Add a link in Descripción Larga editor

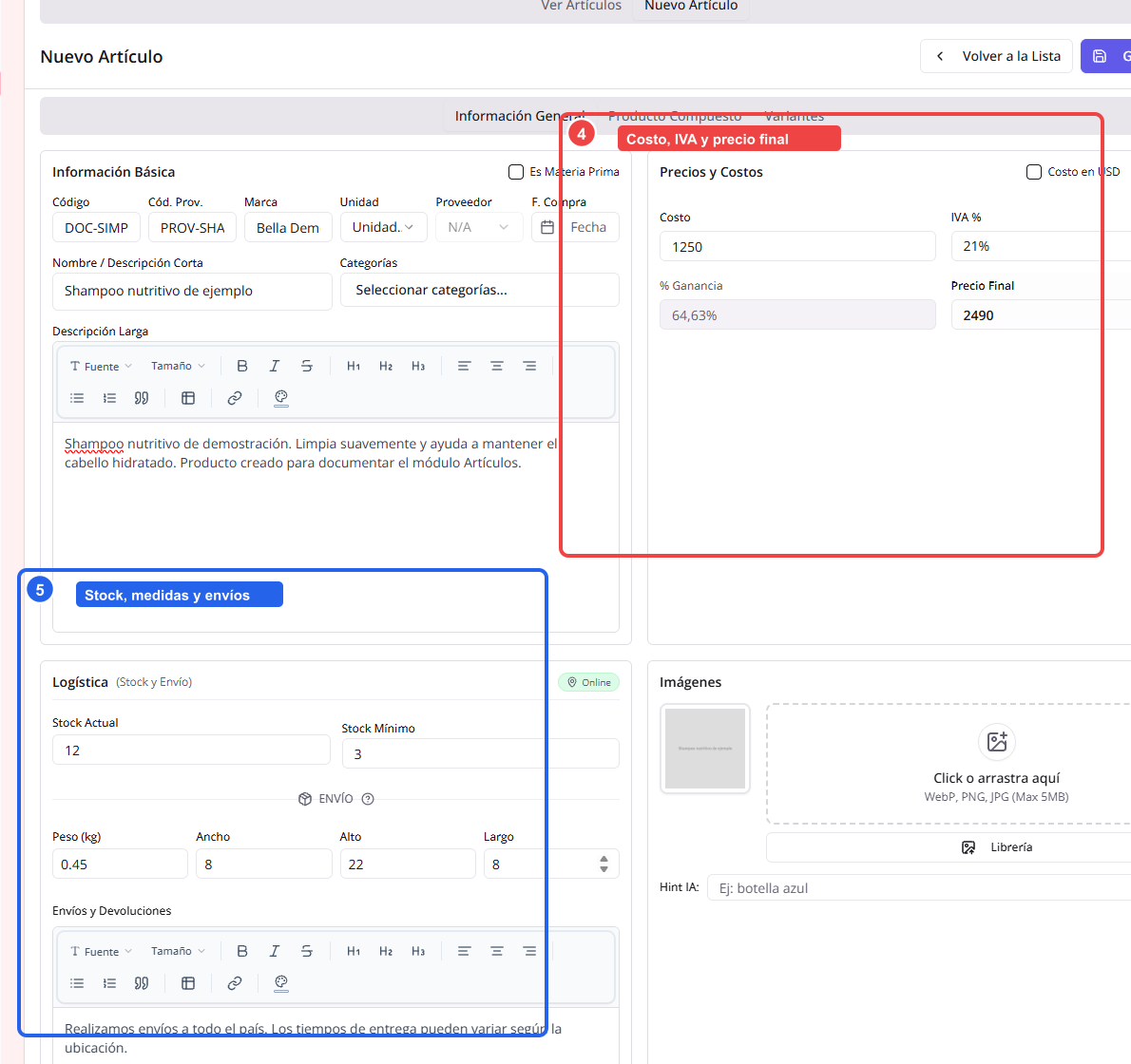click(235, 398)
